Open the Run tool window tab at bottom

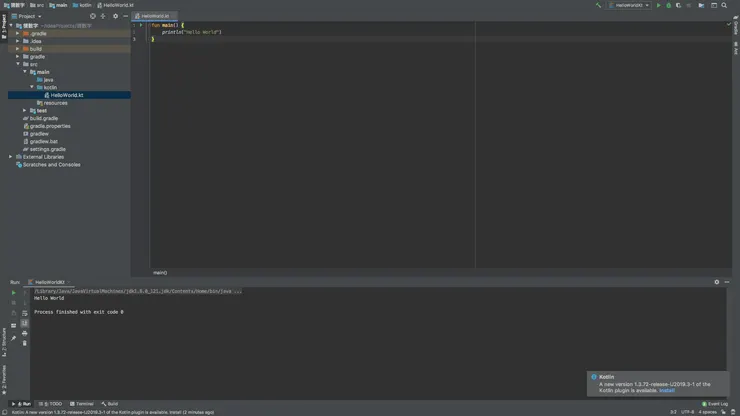click(21, 404)
